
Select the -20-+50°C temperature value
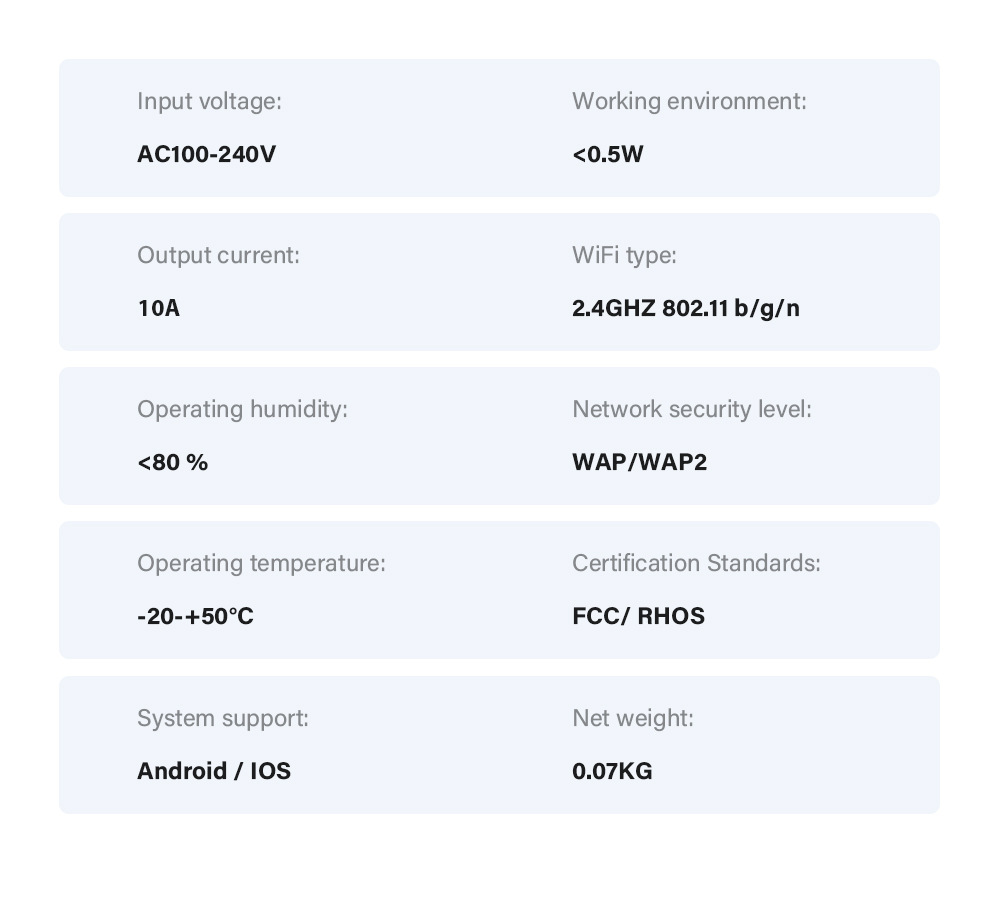pyautogui.click(x=195, y=616)
